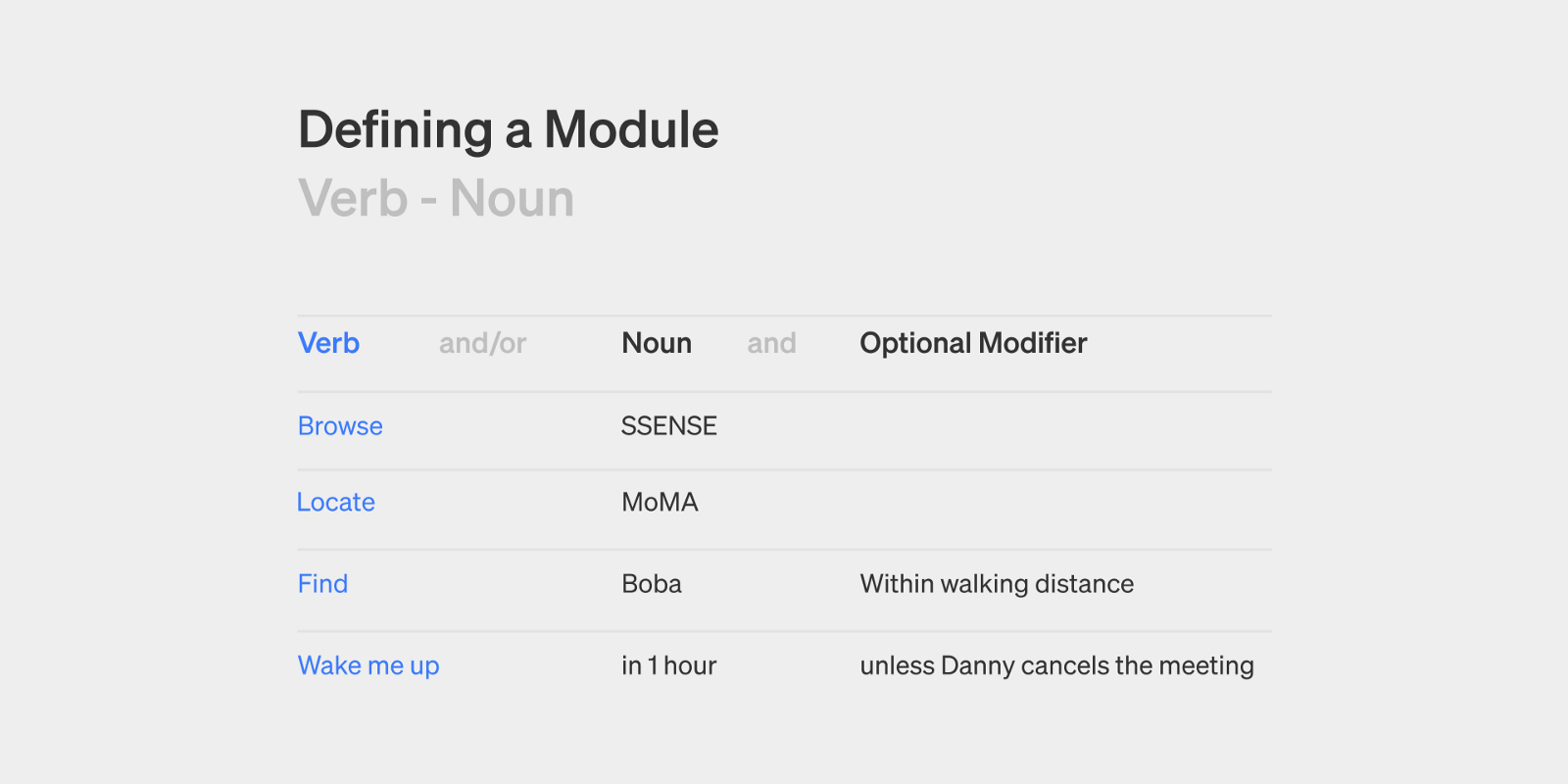Click 'unless Danny cancels the meeting' modifier
The width and height of the screenshot is (1568, 784).
[1056, 666]
